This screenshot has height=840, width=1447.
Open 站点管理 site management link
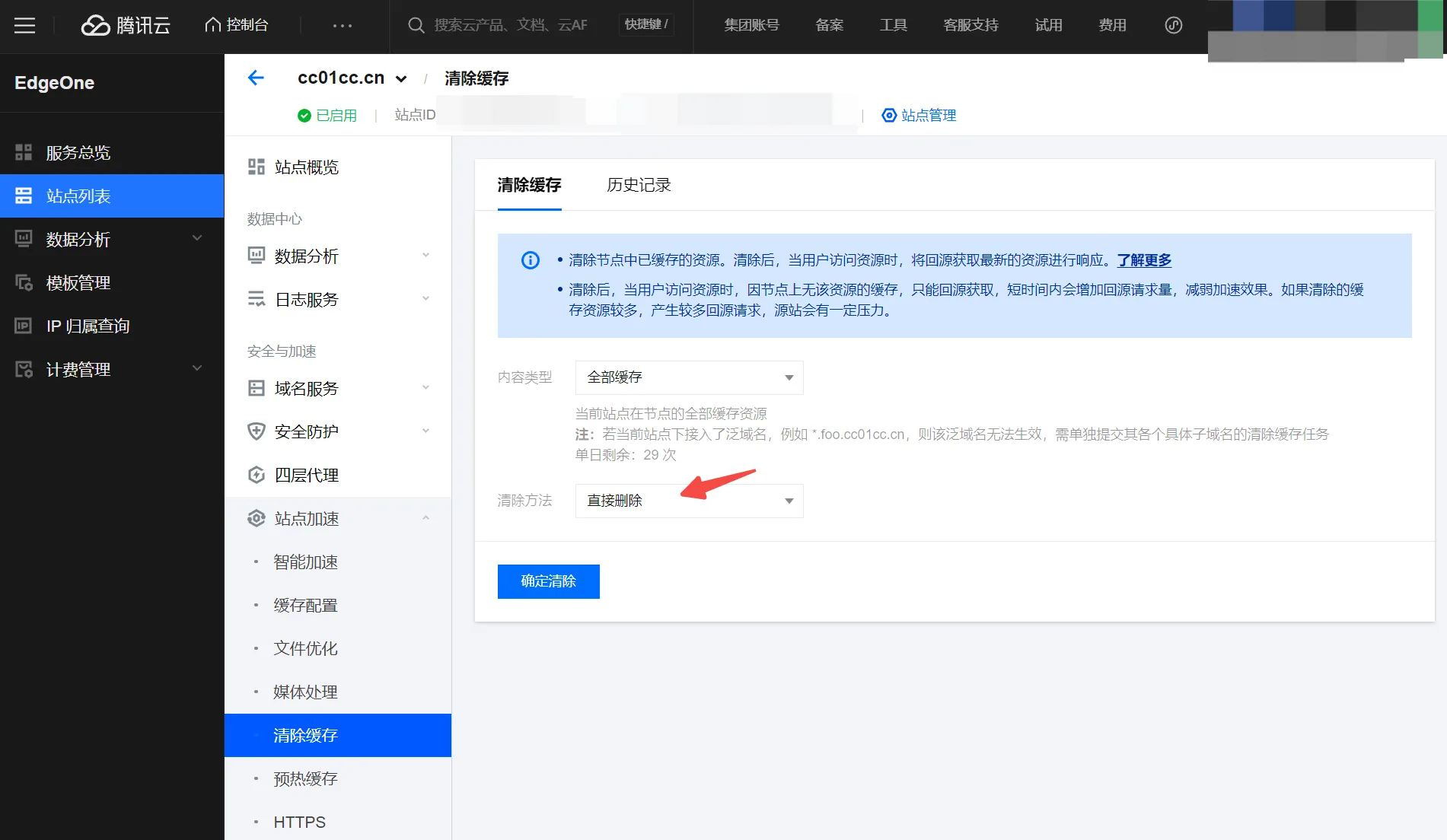929,116
